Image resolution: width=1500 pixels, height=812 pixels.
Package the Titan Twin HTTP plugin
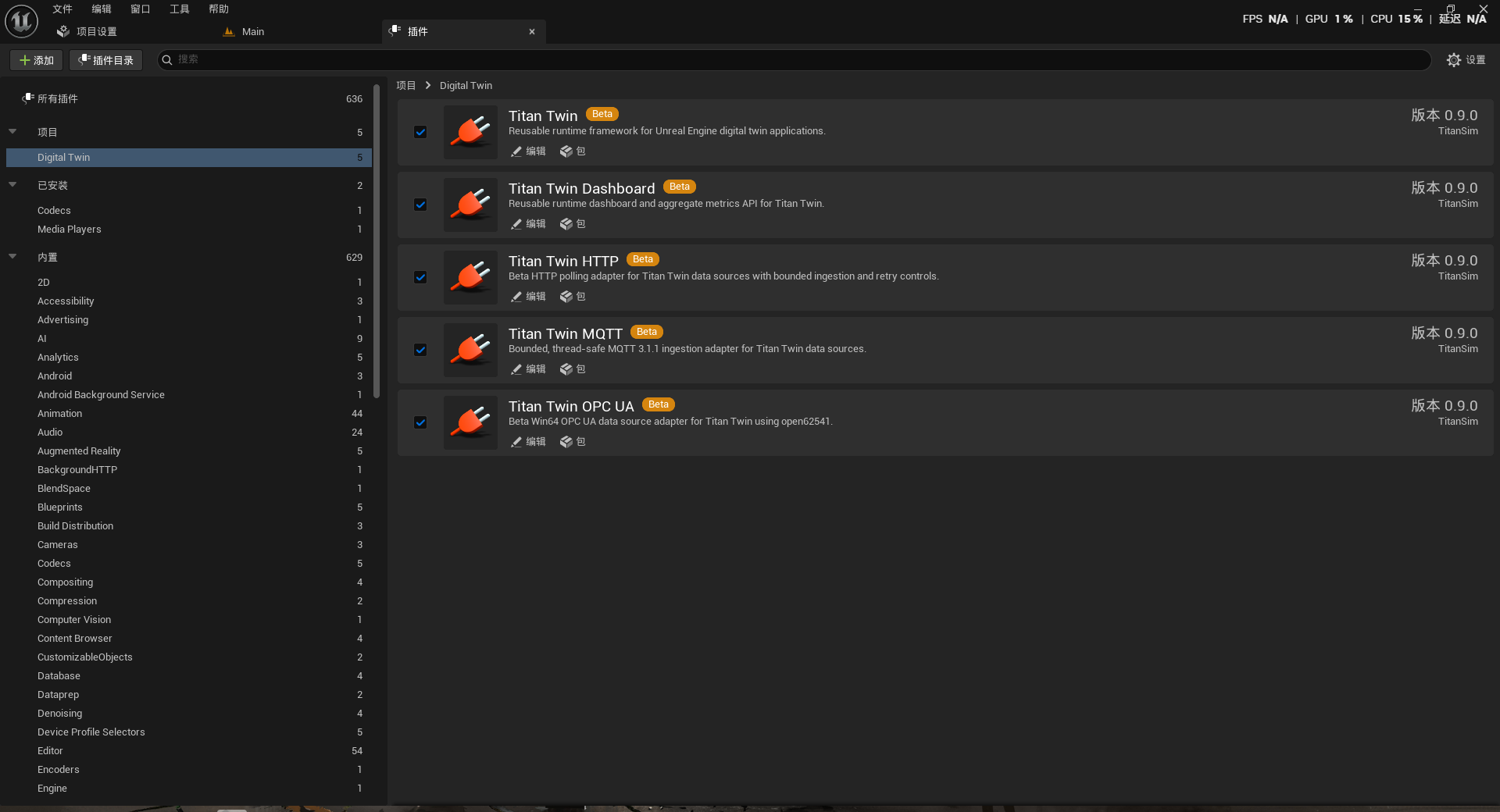[x=573, y=297]
